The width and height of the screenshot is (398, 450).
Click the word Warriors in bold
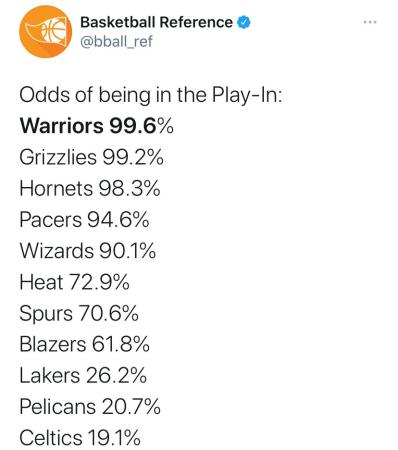point(62,126)
